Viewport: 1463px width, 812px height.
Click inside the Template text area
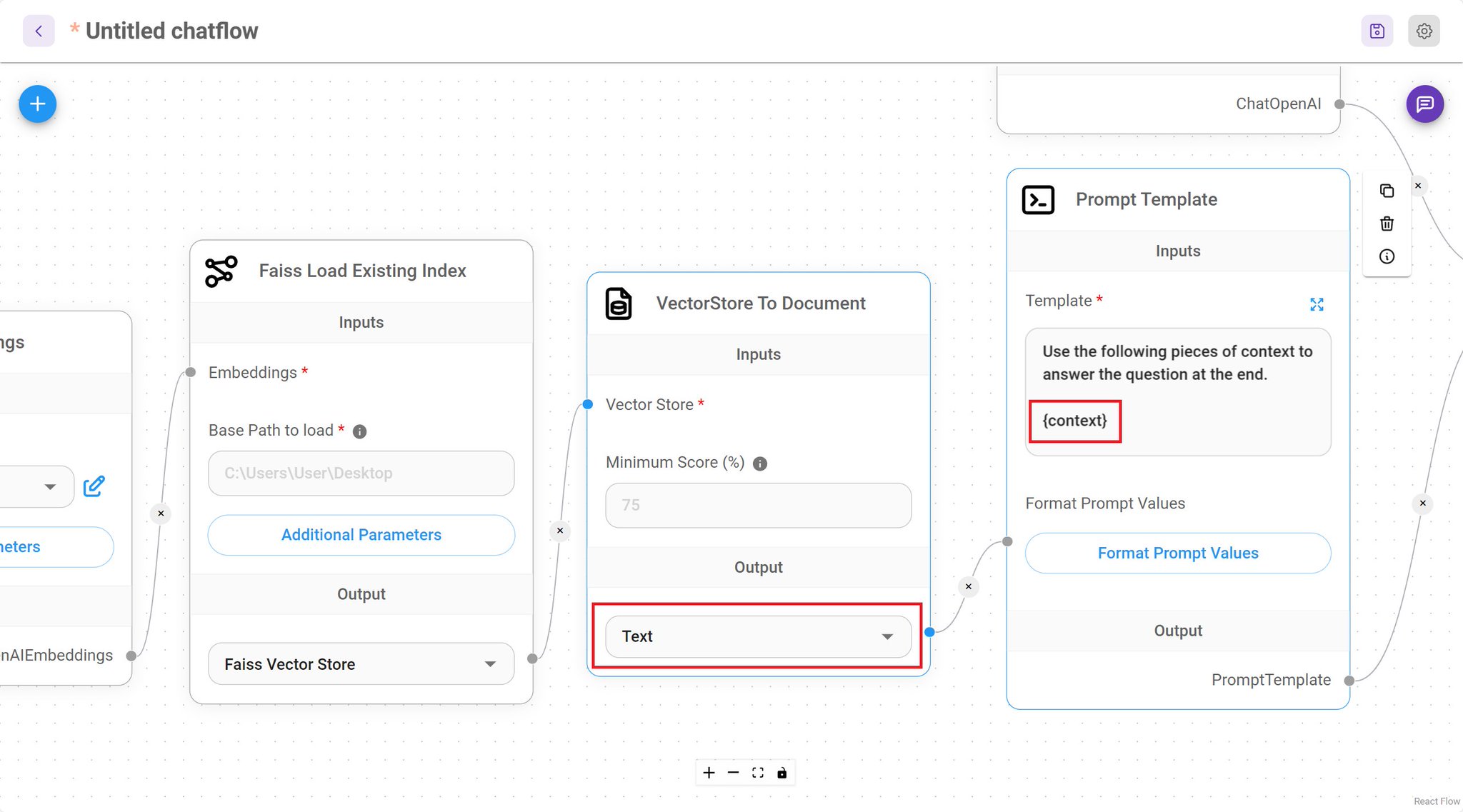(1178, 391)
